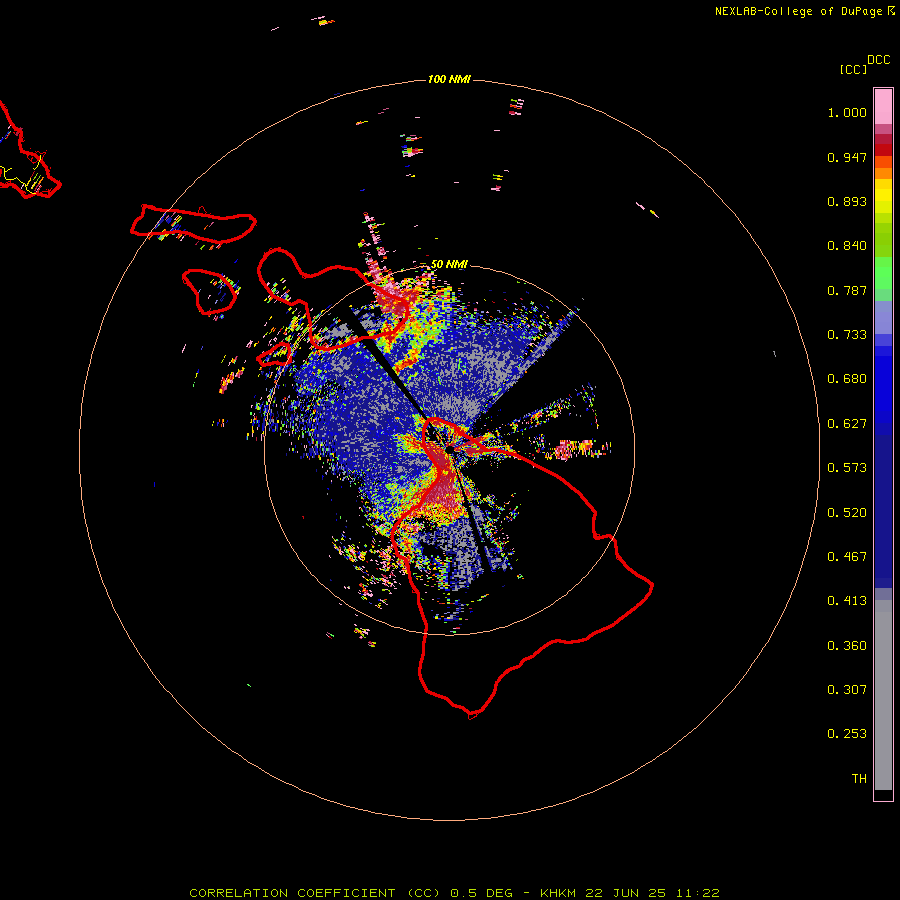Click the 0.733 scale value
The image size is (900, 900).
pos(847,335)
